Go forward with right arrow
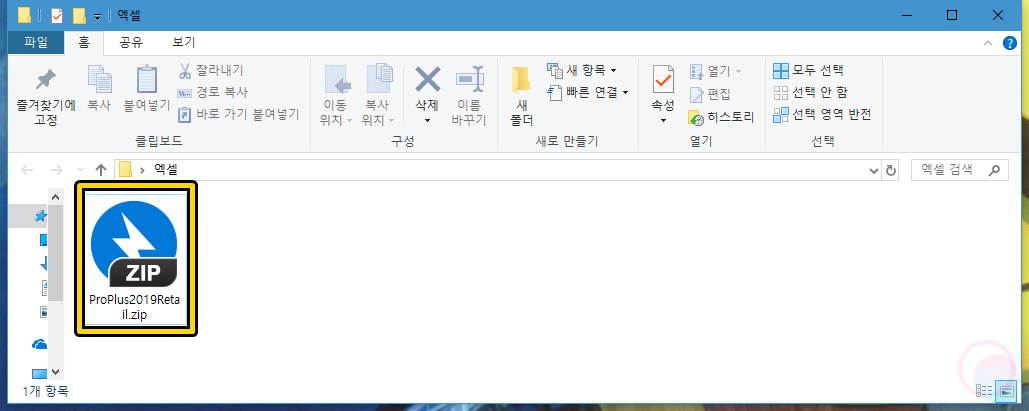This screenshot has height=411, width=1029. [x=56, y=171]
